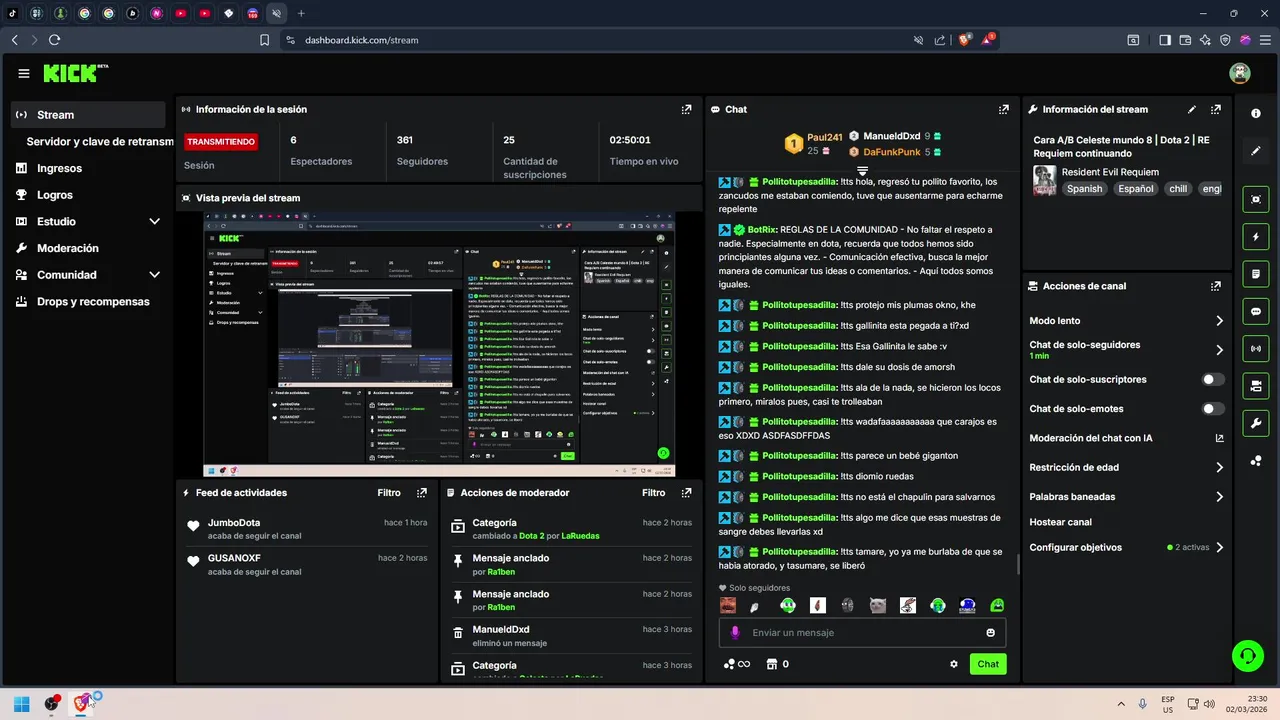
Task: Edit stream info with the pencil in Información del stream
Action: click(x=1192, y=109)
